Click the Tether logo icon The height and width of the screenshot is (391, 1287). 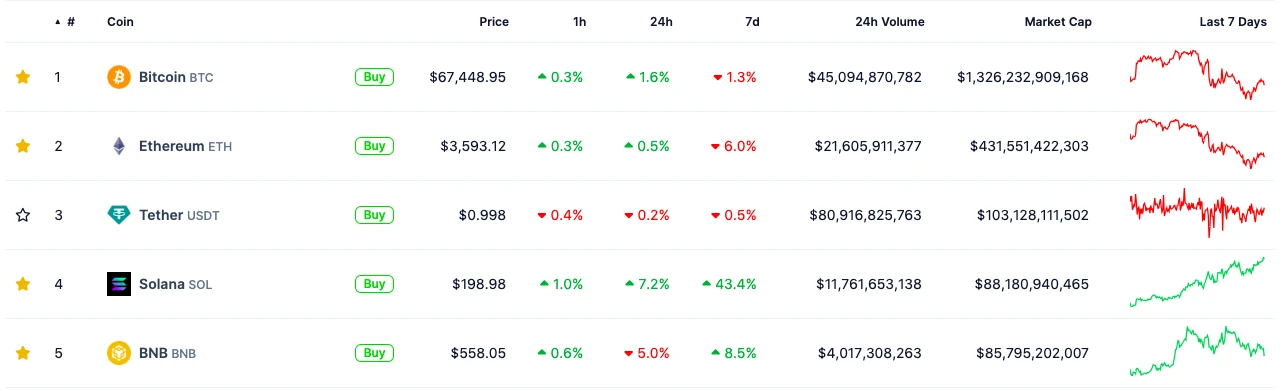pyautogui.click(x=119, y=215)
